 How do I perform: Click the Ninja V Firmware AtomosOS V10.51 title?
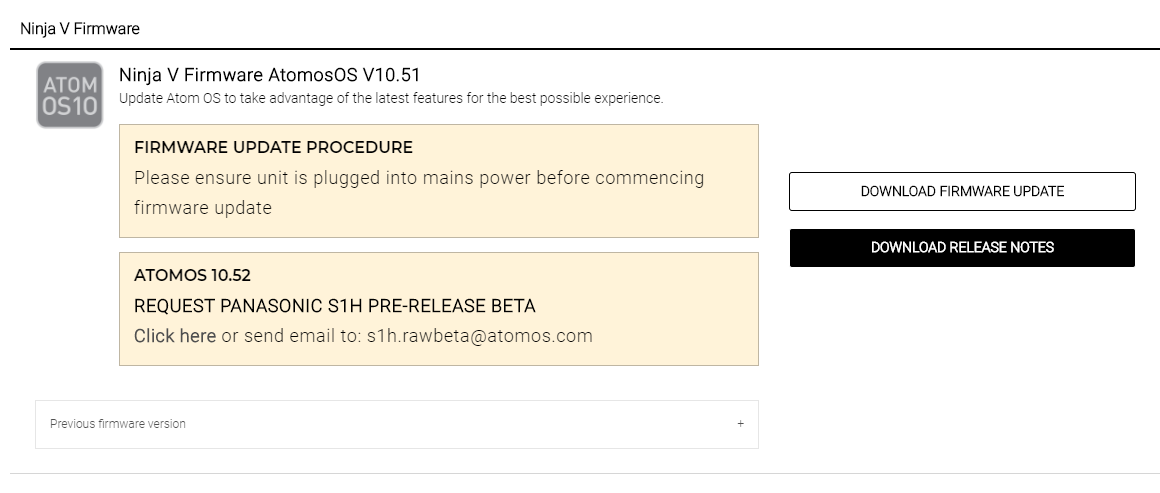coord(268,75)
